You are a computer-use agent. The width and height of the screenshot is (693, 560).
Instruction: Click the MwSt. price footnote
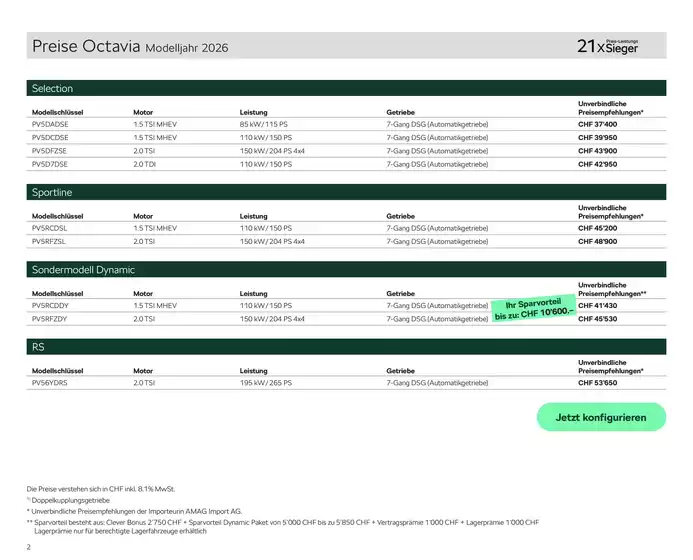[101, 489]
